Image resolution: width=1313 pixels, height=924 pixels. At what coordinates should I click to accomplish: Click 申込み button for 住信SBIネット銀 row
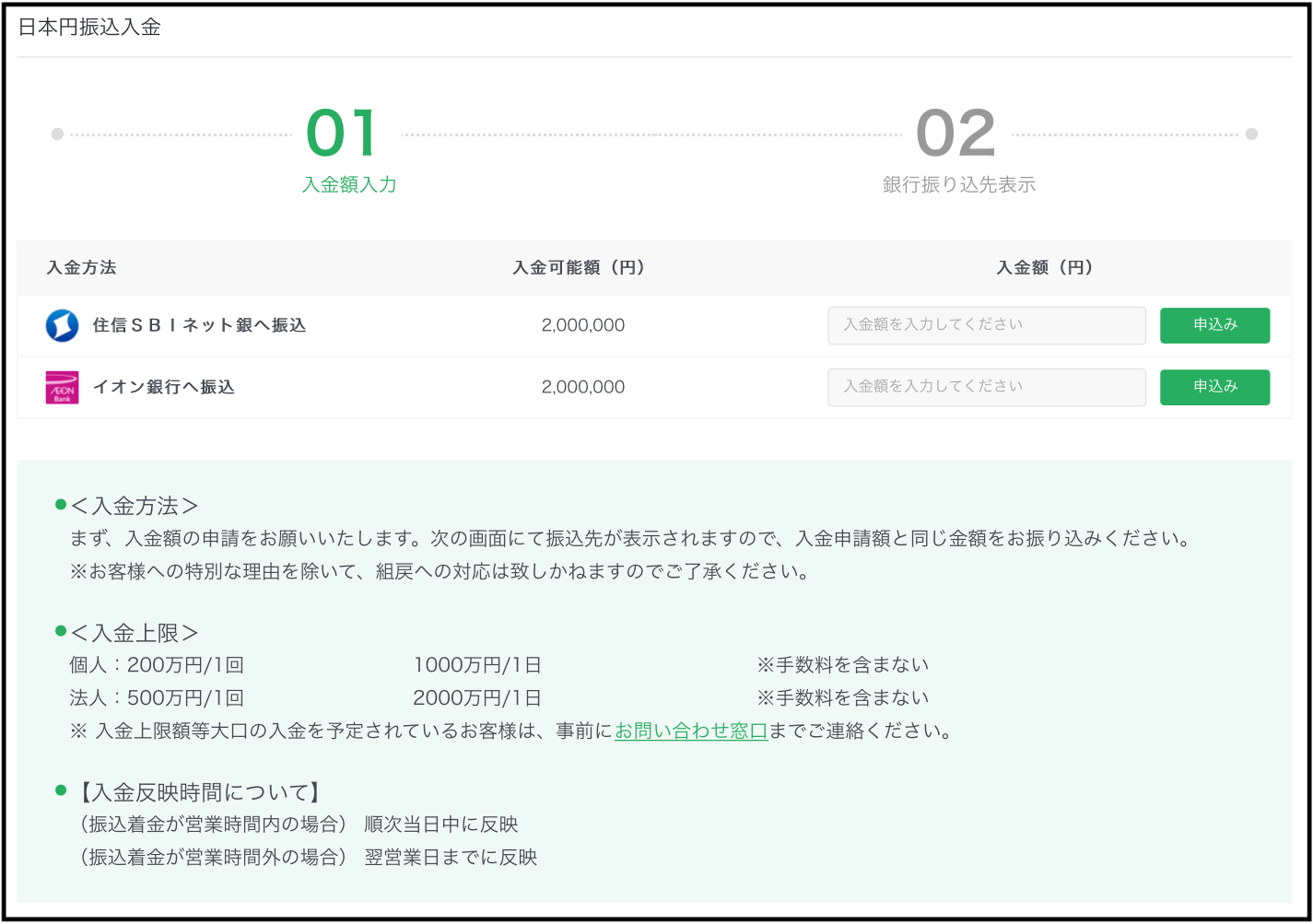pyautogui.click(x=1214, y=325)
